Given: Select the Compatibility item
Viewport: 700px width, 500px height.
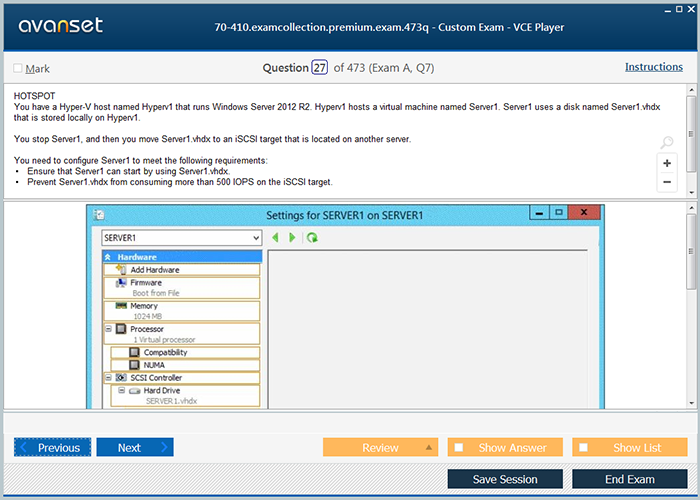Looking at the screenshot, I should point(185,352).
